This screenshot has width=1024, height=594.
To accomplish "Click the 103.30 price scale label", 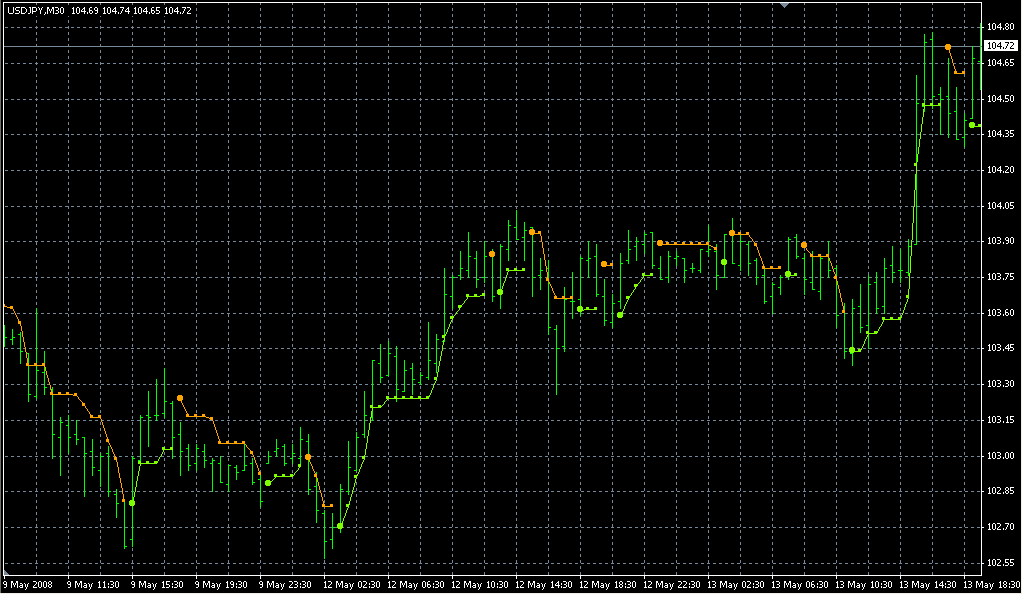I will coord(1000,384).
